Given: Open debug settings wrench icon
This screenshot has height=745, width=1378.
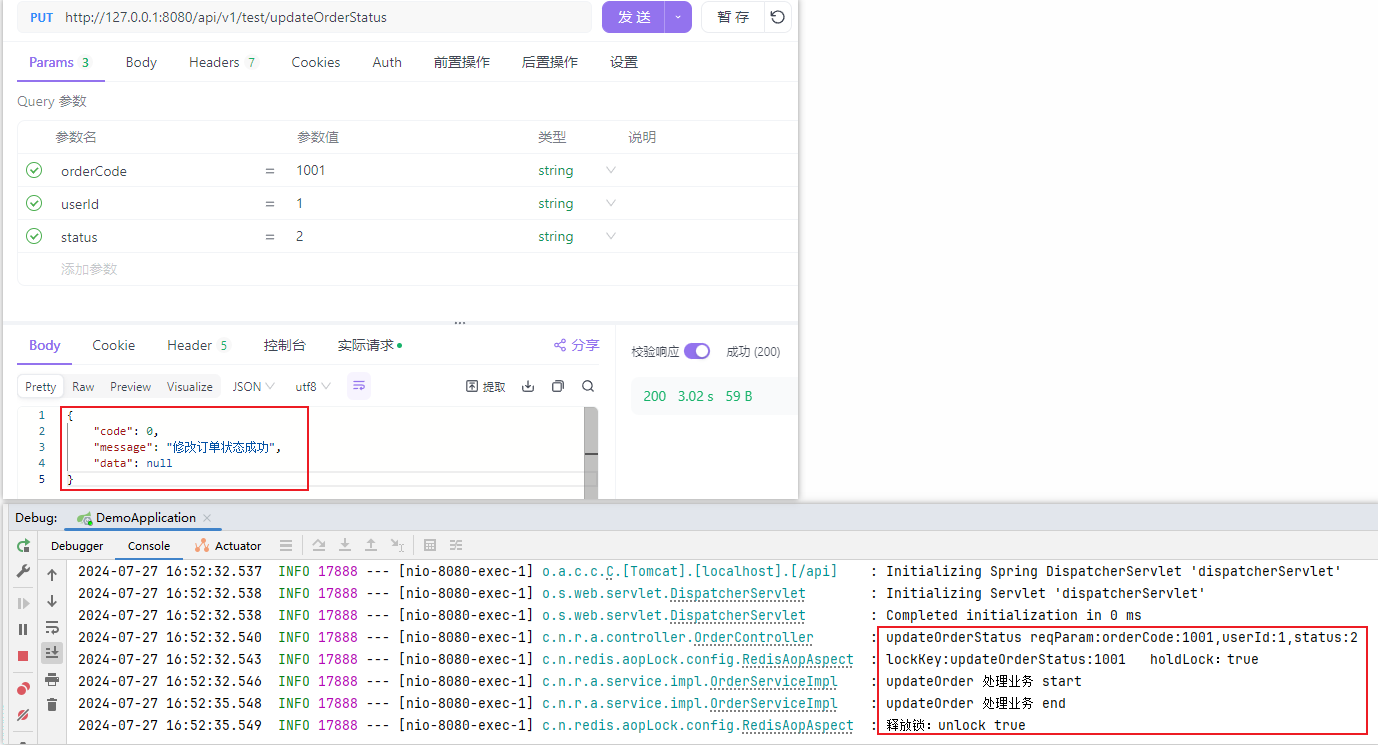Looking at the screenshot, I should click(x=23, y=571).
